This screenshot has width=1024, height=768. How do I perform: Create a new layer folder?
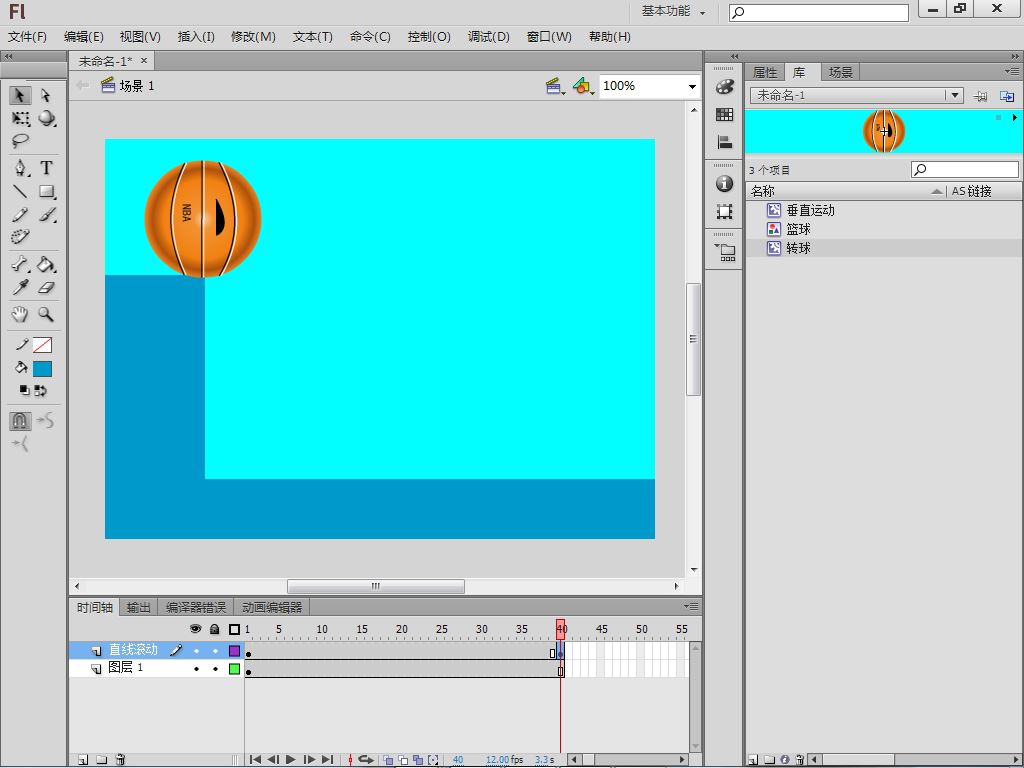[x=101, y=760]
